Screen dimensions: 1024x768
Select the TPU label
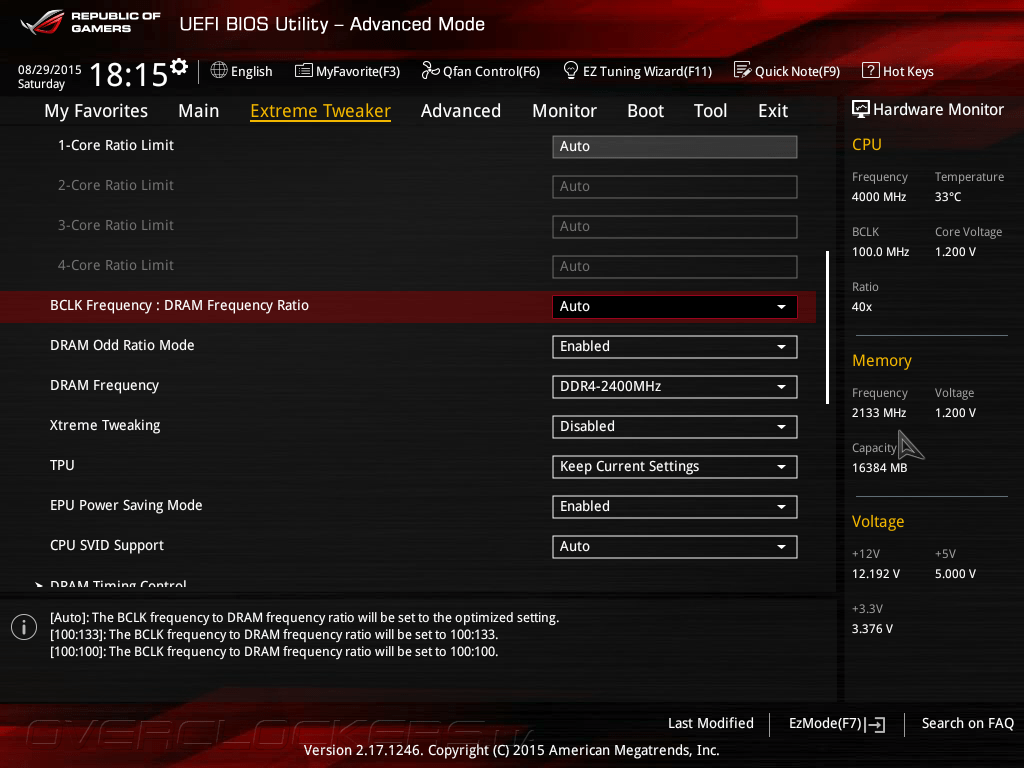click(x=62, y=465)
